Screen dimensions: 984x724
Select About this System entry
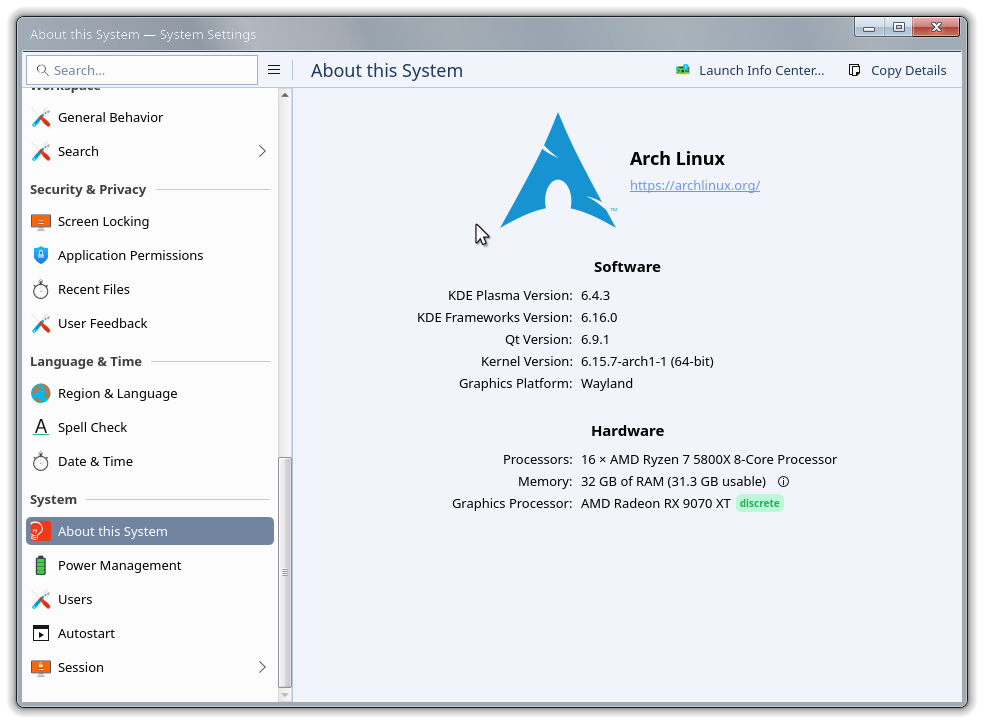pyautogui.click(x=150, y=531)
